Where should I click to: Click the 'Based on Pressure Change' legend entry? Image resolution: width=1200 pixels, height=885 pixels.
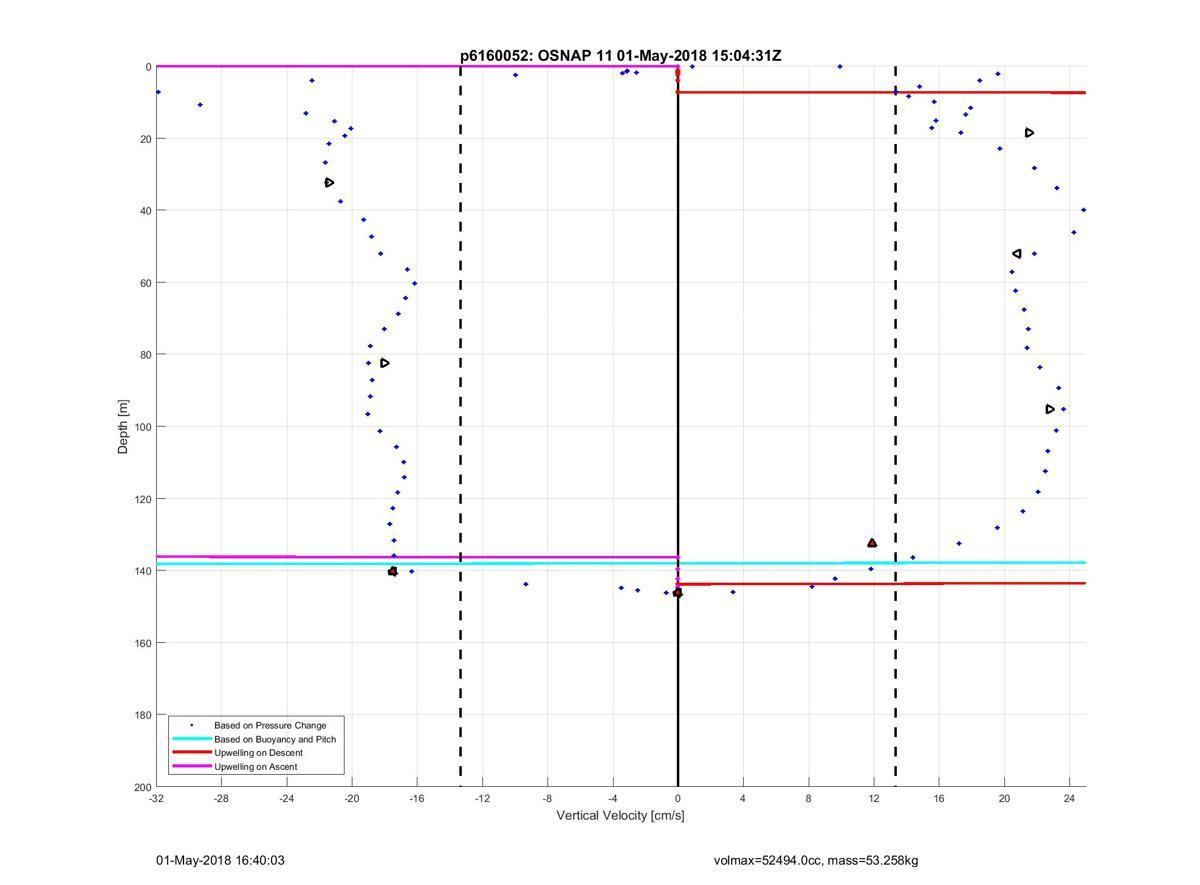pyautogui.click(x=270, y=725)
